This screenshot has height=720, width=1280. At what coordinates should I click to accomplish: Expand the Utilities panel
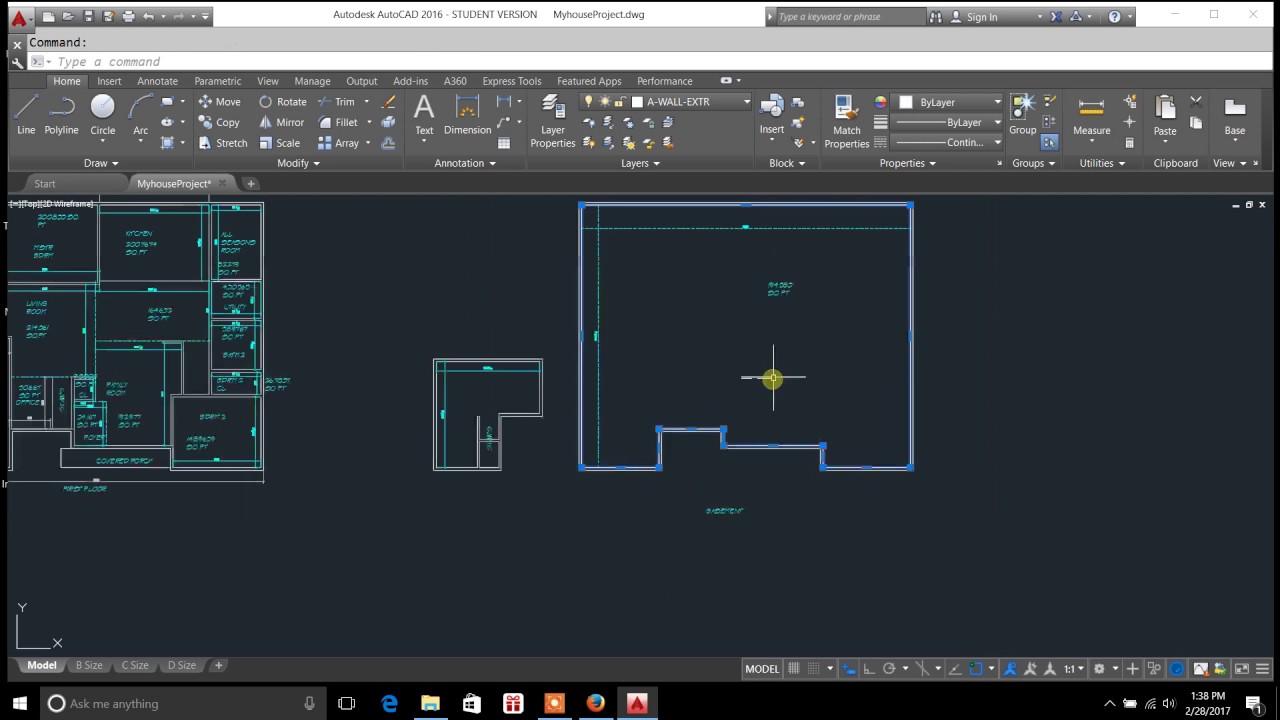(x=1102, y=163)
